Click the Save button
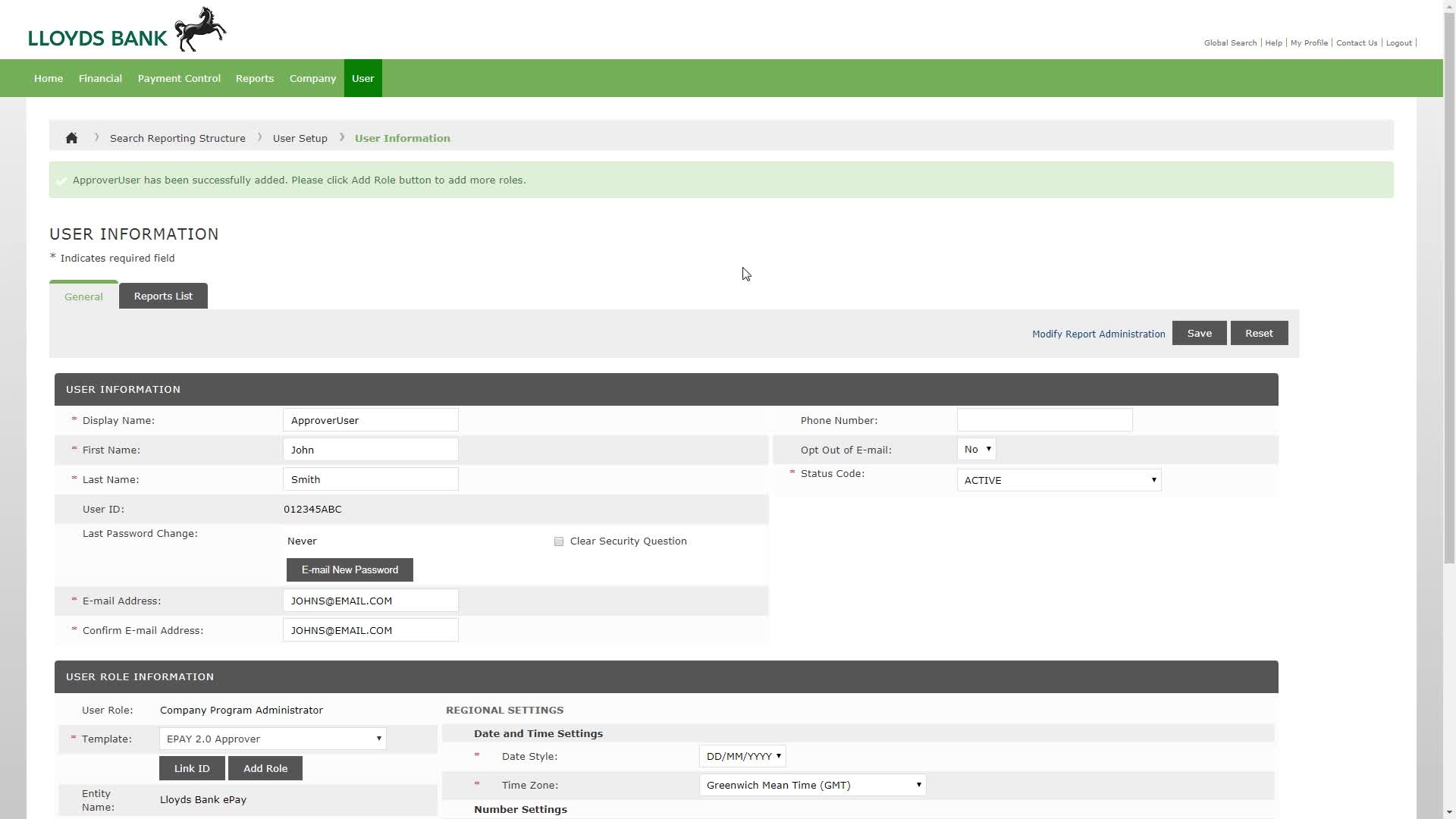This screenshot has height=819, width=1456. point(1199,332)
